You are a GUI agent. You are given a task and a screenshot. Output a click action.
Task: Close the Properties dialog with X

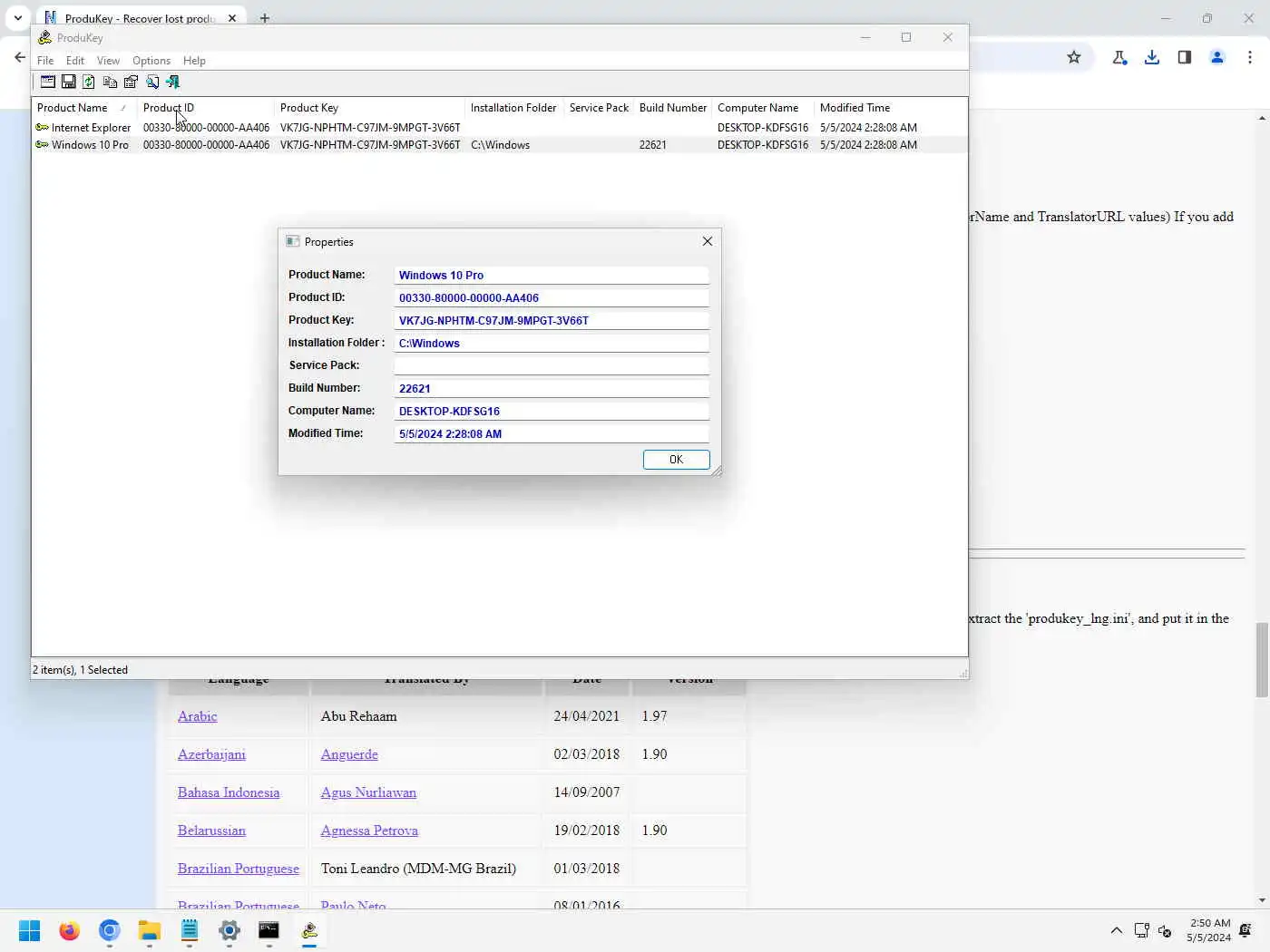tap(708, 241)
